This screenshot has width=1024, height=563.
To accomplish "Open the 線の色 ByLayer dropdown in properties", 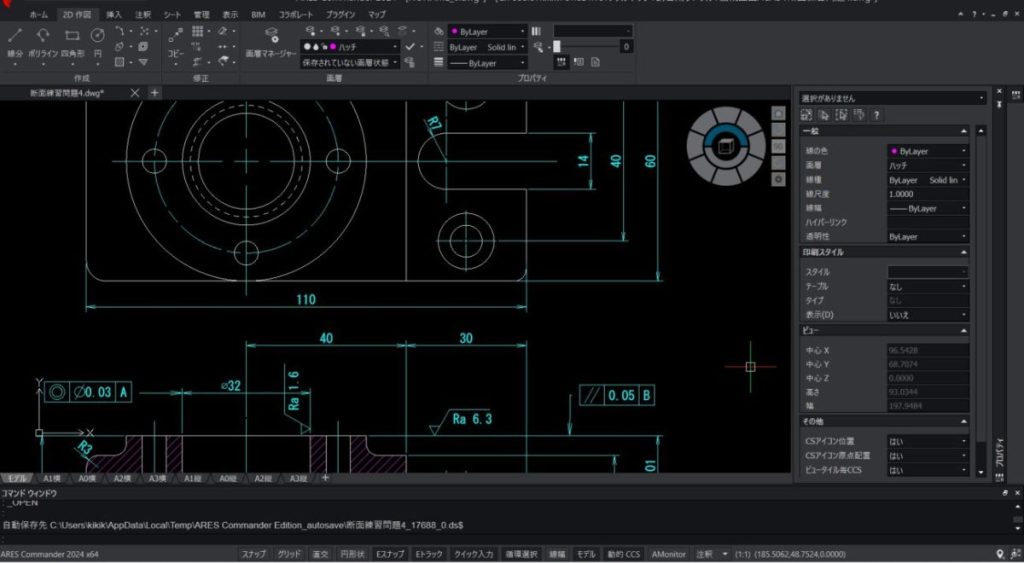I will point(927,151).
